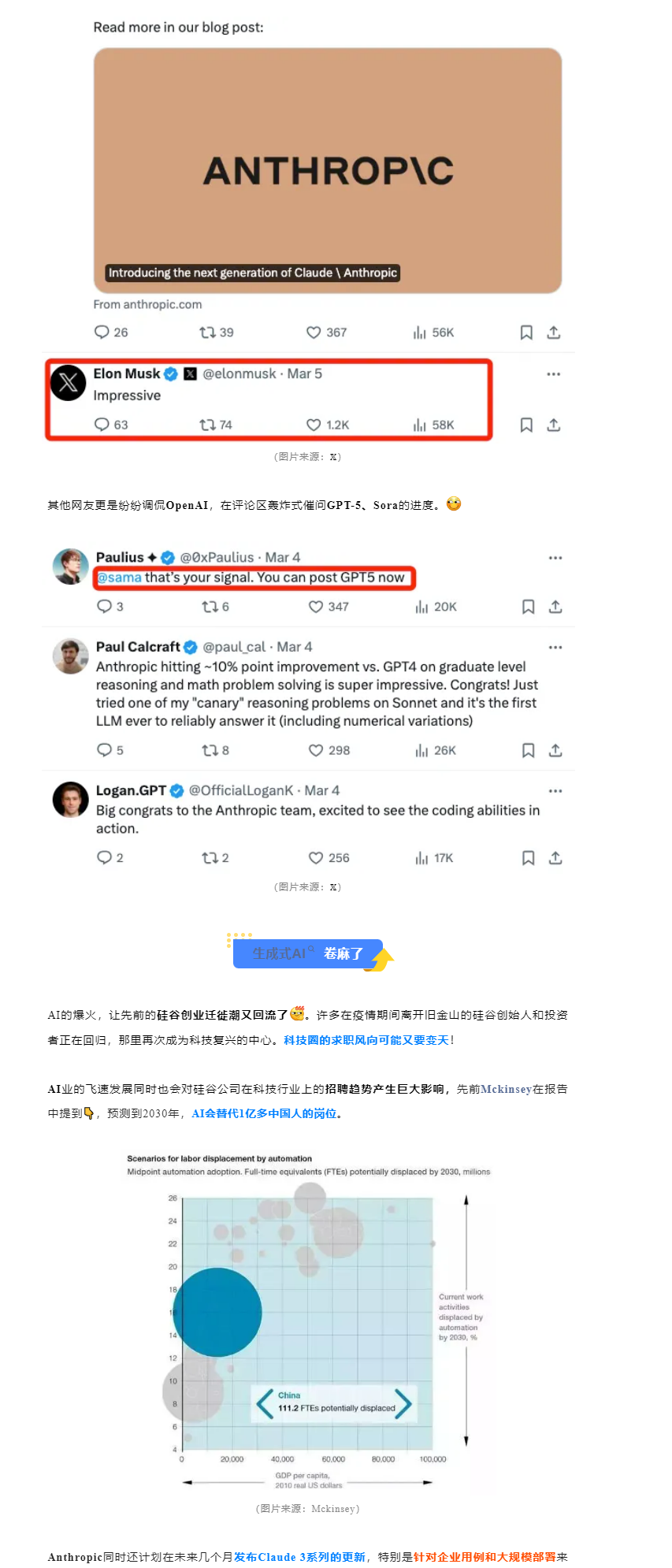The image size is (672, 1568).
Task: Like the Elon Musk "Impressive" tweet
Action: [314, 425]
